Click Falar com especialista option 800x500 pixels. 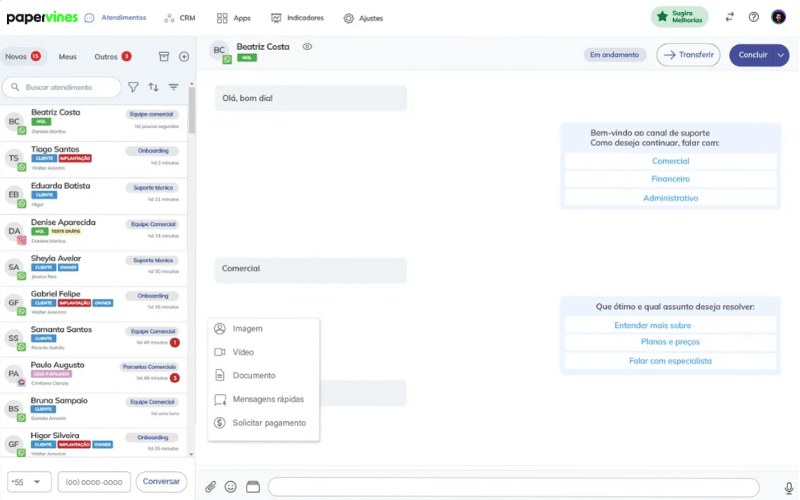[670, 361]
